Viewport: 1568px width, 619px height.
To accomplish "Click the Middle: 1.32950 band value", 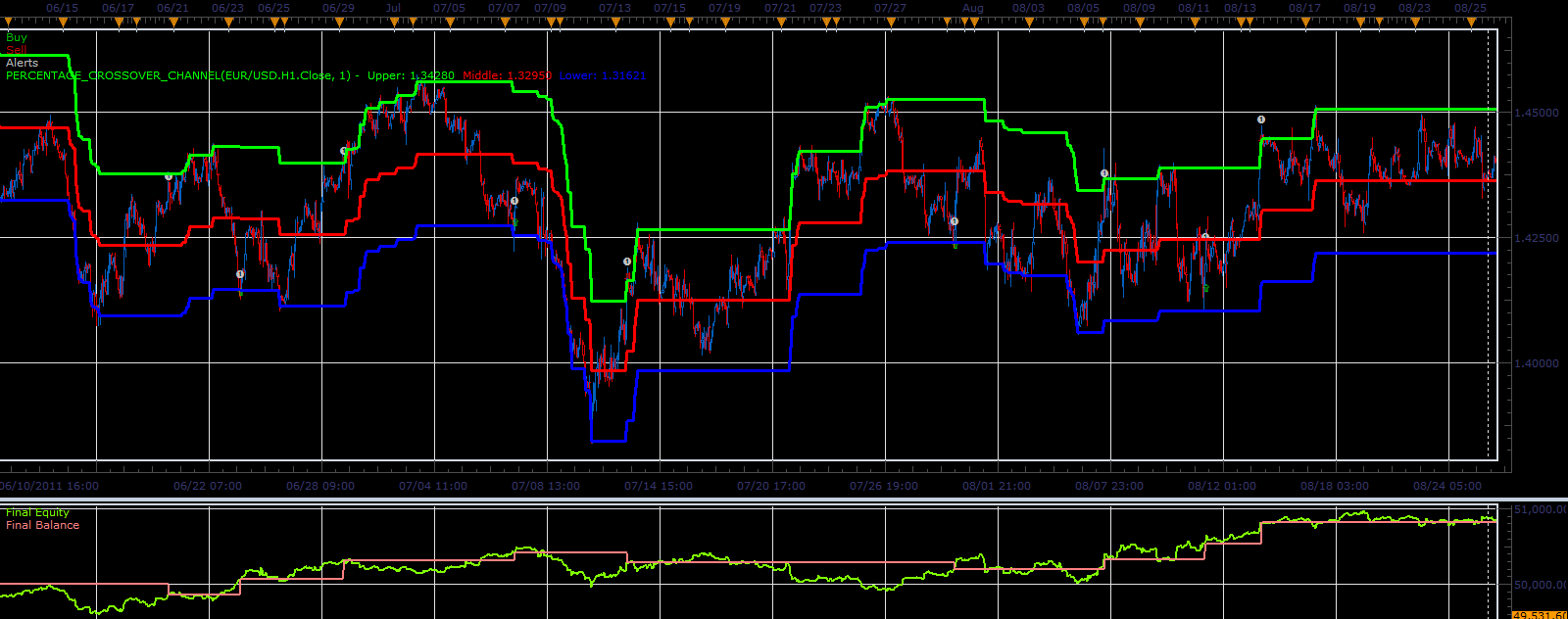I will [x=508, y=75].
